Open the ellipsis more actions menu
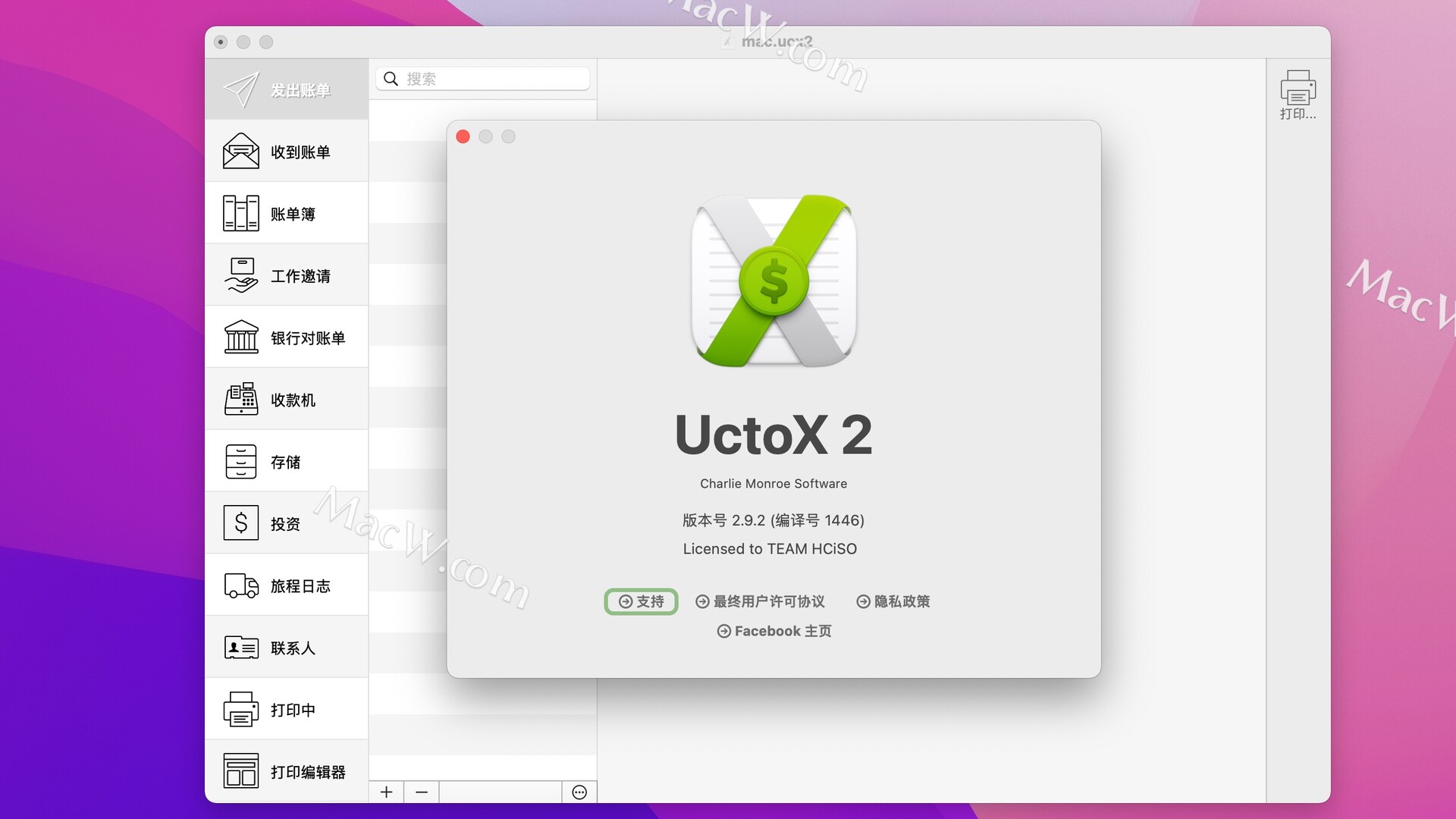This screenshot has height=819, width=1456. [x=579, y=792]
